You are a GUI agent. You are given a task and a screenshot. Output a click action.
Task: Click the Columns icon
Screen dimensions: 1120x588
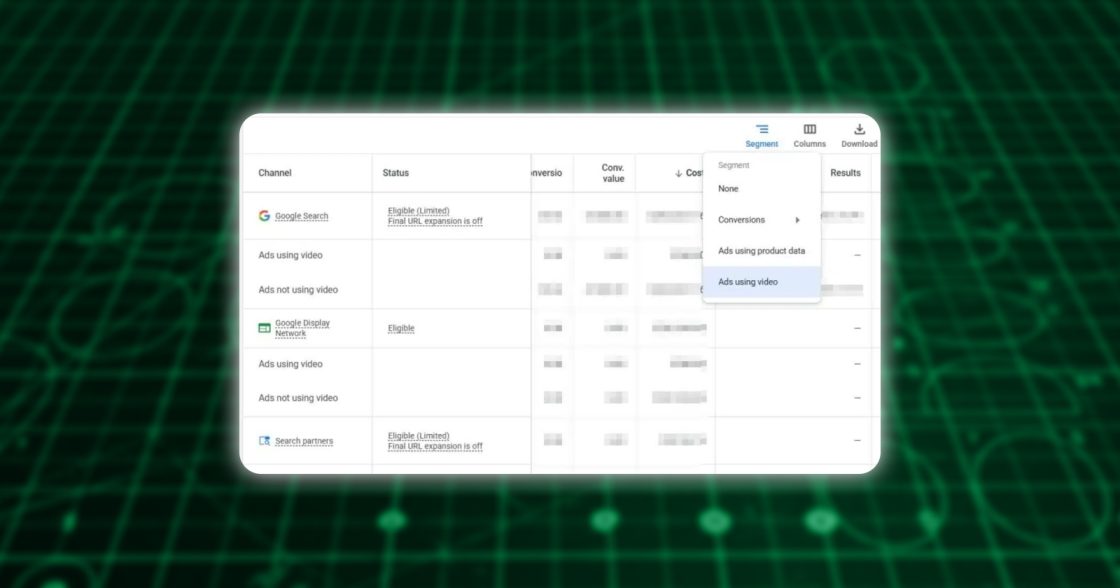[x=809, y=129]
